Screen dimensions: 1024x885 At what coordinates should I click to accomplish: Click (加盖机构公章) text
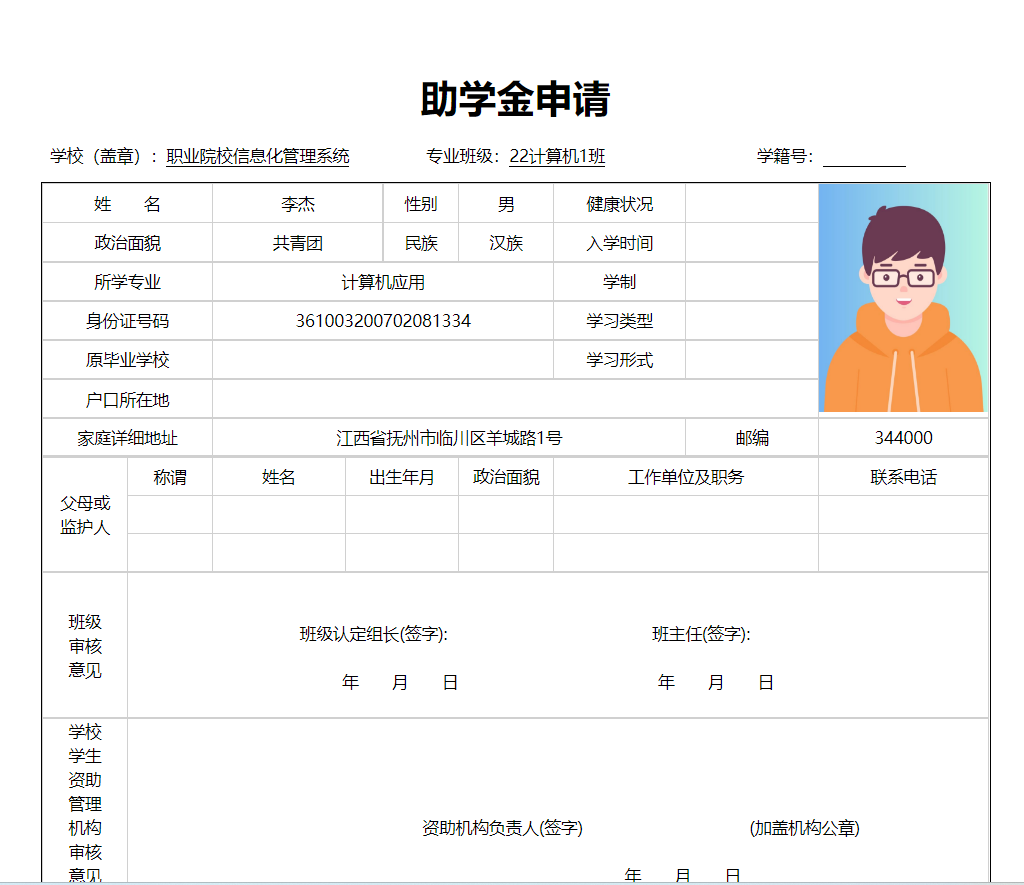pyautogui.click(x=805, y=828)
